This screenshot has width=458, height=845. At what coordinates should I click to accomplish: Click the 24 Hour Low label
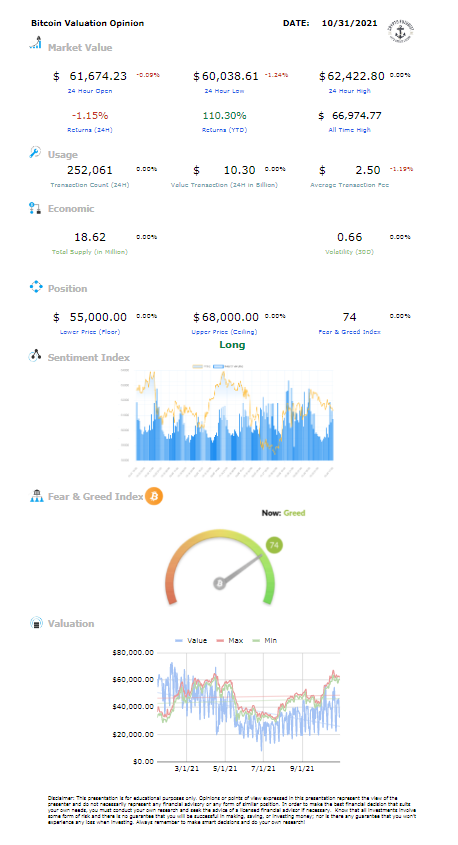(224, 91)
